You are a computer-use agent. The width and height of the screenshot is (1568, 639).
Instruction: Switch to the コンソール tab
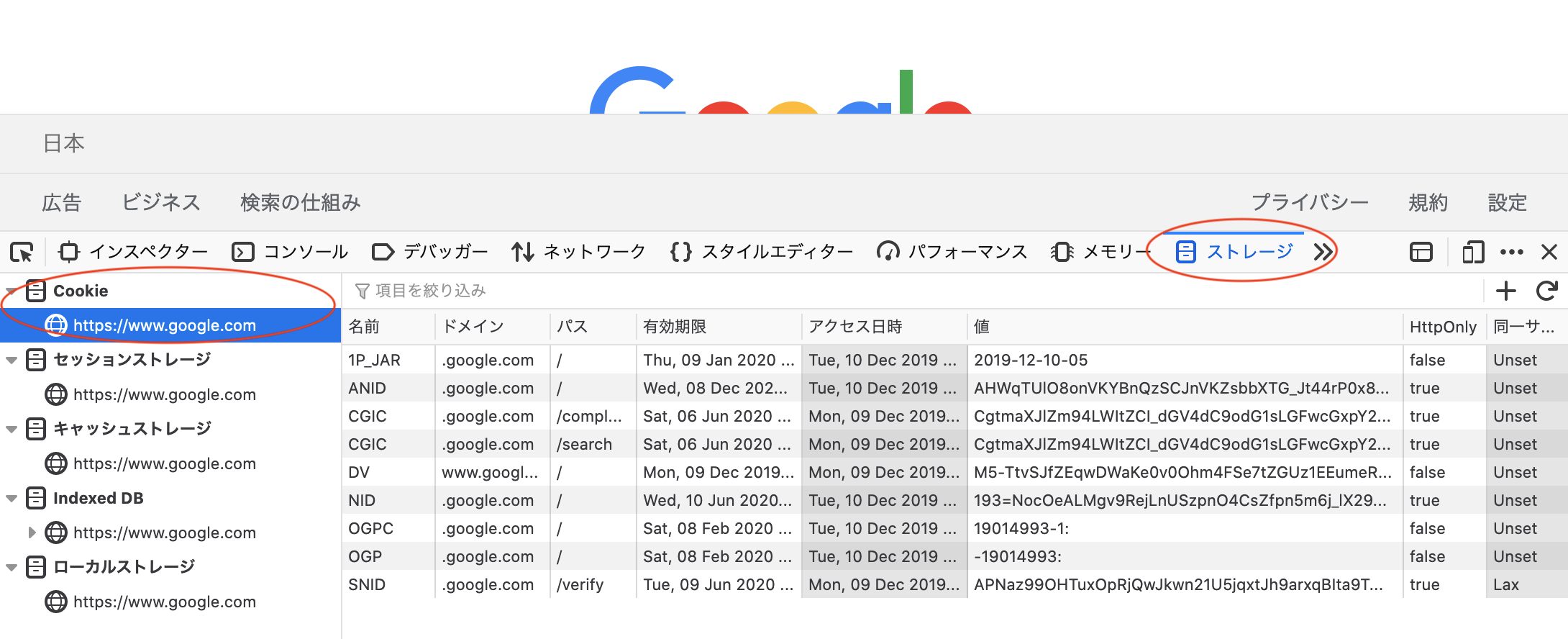pos(290,252)
